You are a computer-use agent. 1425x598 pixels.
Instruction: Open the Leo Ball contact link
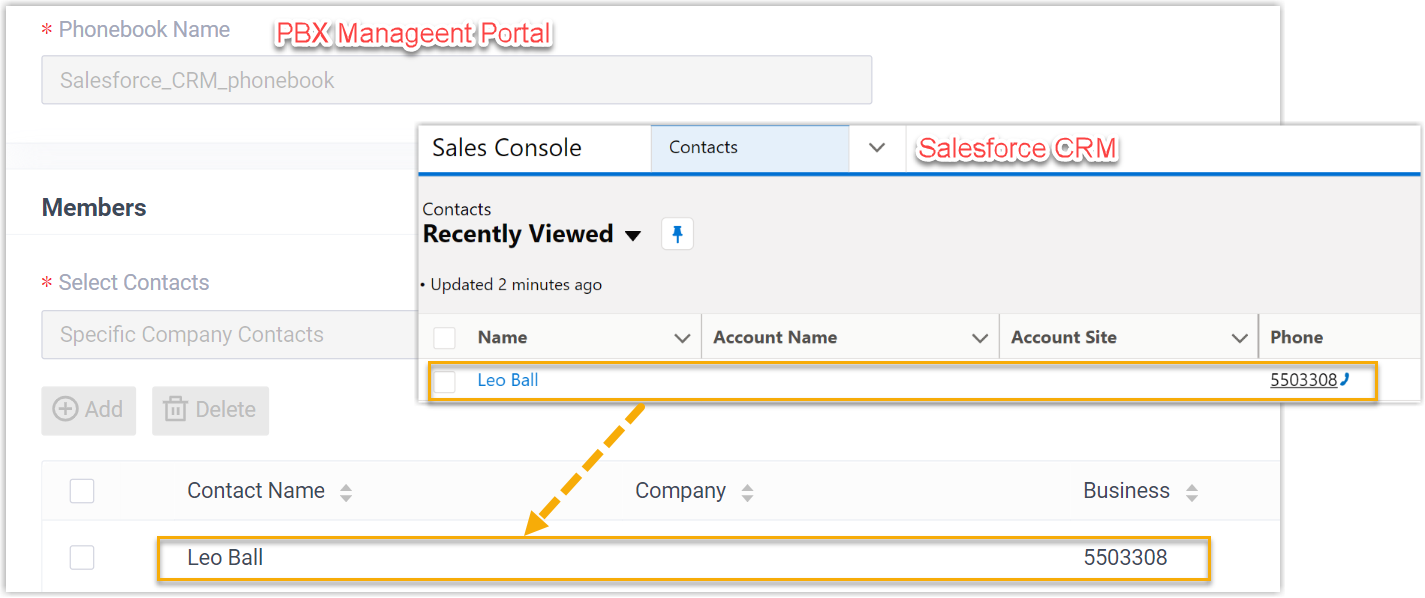coord(508,380)
